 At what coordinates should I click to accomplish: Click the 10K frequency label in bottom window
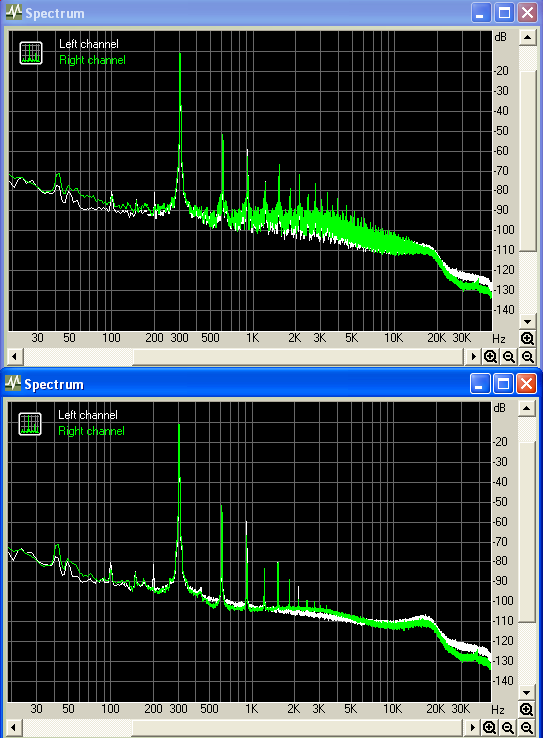[x=392, y=709]
